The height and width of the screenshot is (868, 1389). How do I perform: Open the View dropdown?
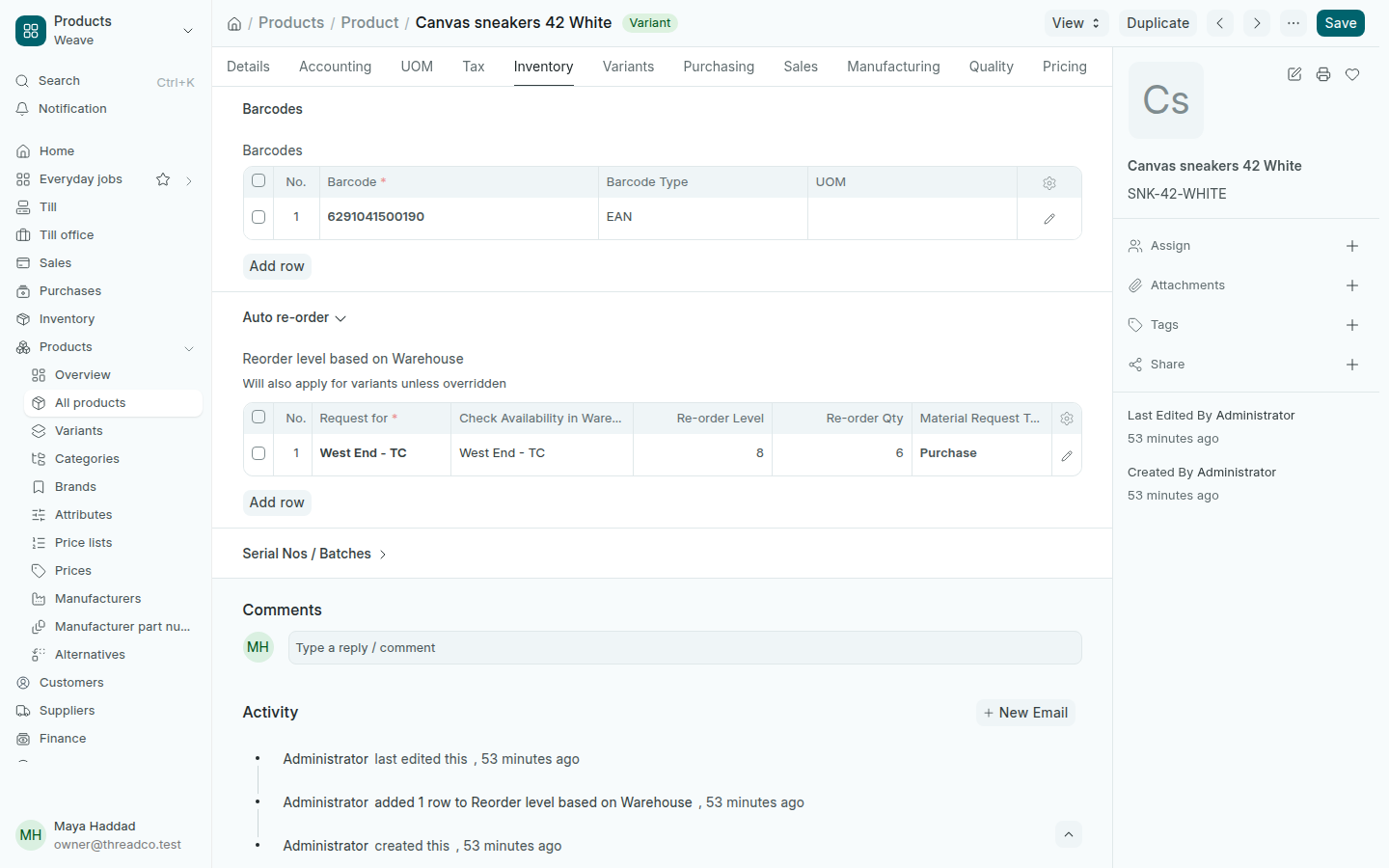[x=1076, y=23]
